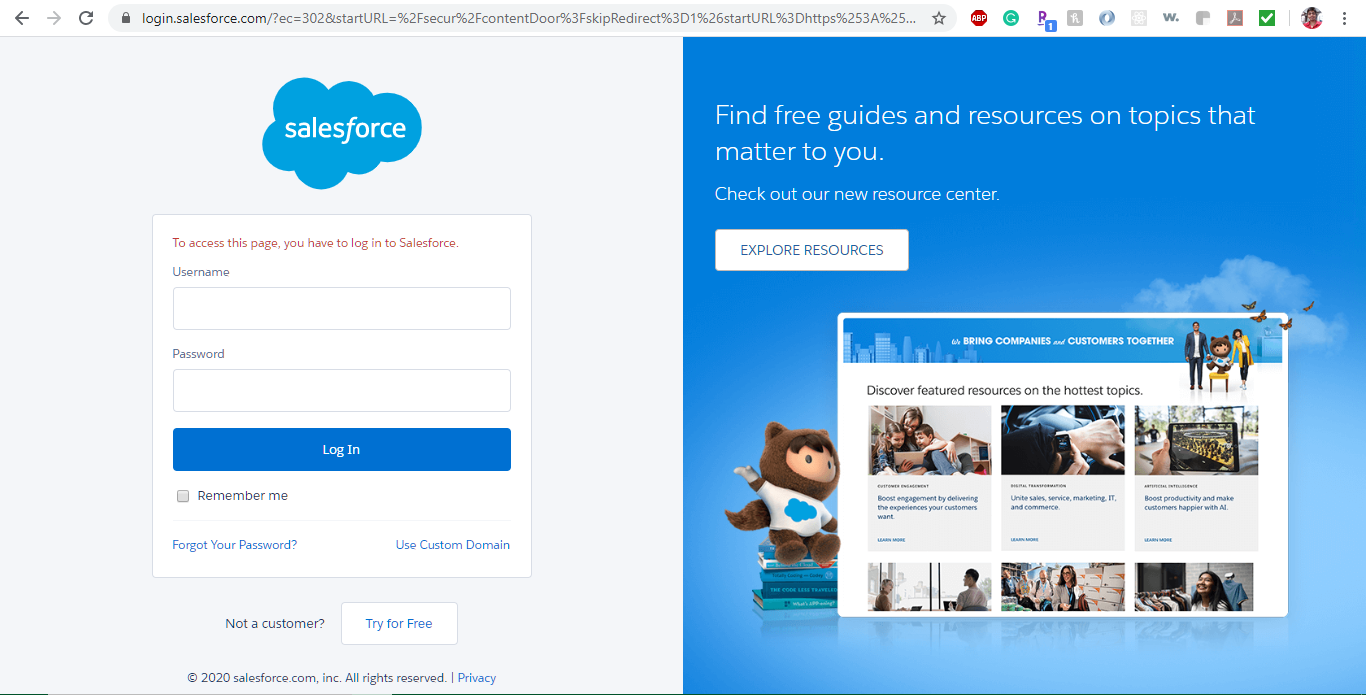Click the 'To access this page' login message
Viewport: 1366px width, 695px height.
click(x=315, y=243)
